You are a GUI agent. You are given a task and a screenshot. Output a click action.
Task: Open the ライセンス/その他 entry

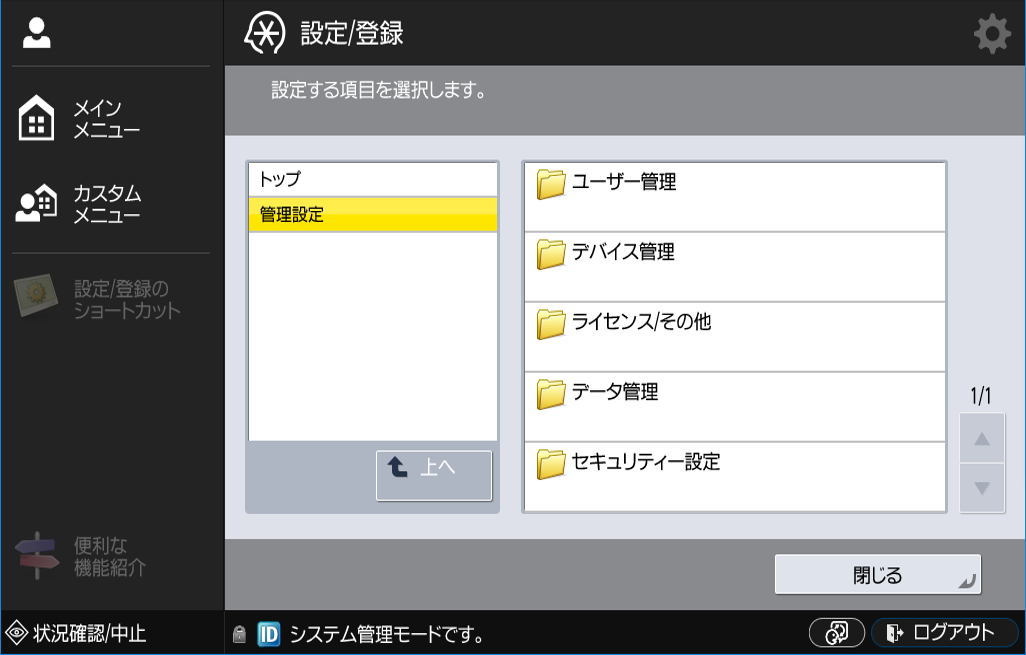735,337
